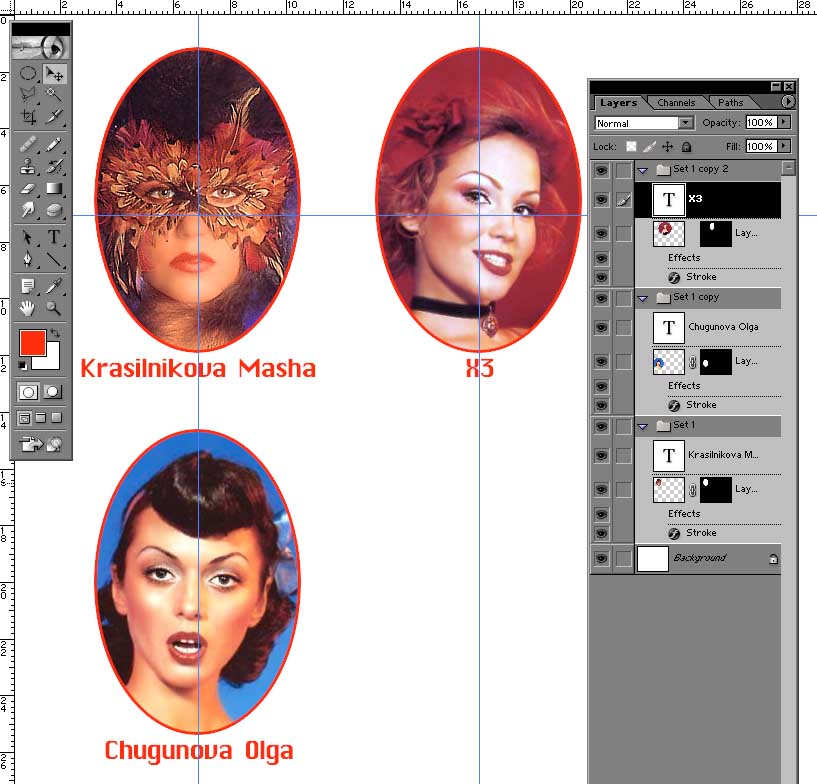Screen dimensions: 817x784
Task: Hide the Krasilnikova M... text layer
Action: tap(601, 456)
